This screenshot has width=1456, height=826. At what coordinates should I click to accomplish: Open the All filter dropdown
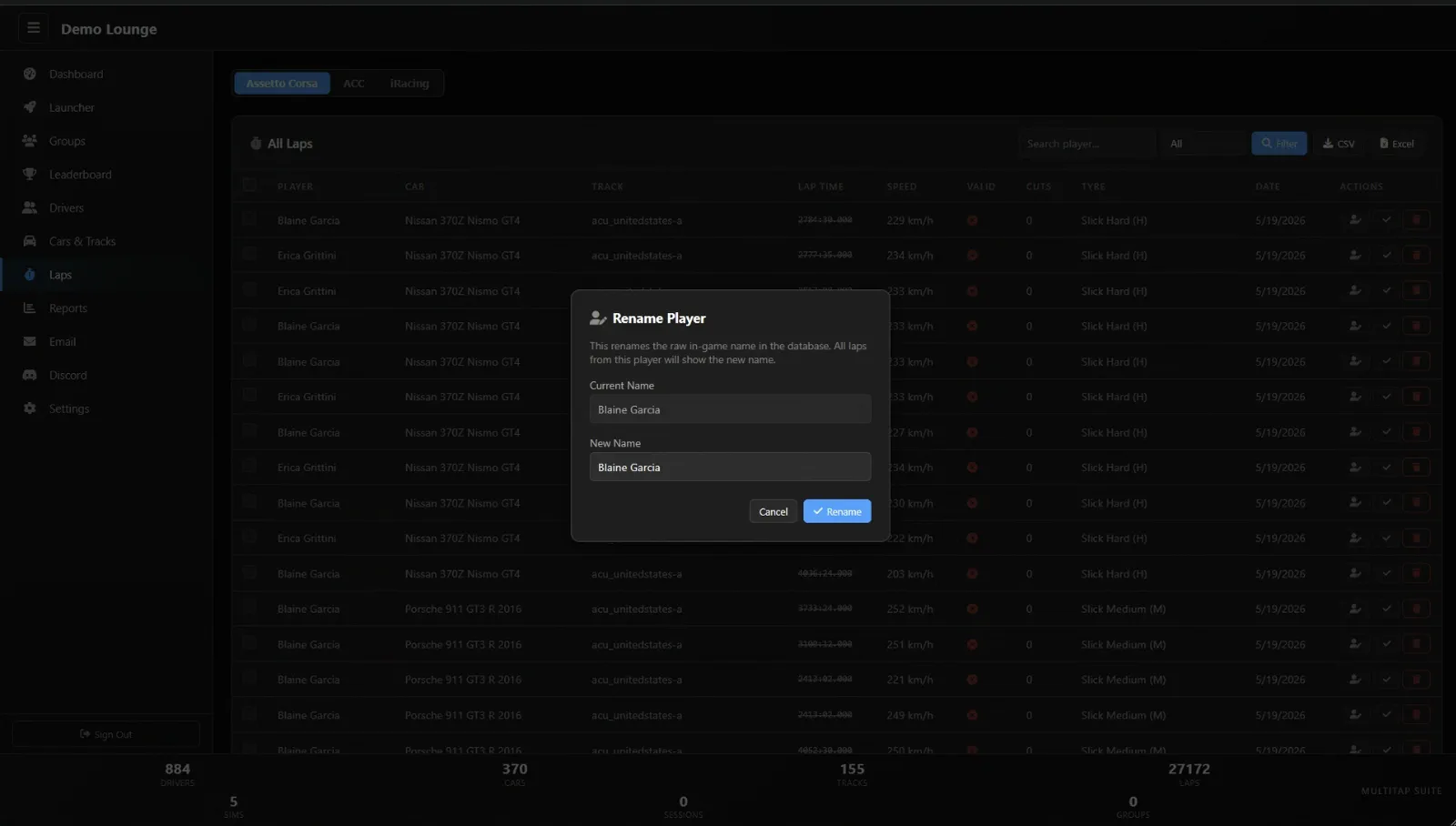[1203, 144]
